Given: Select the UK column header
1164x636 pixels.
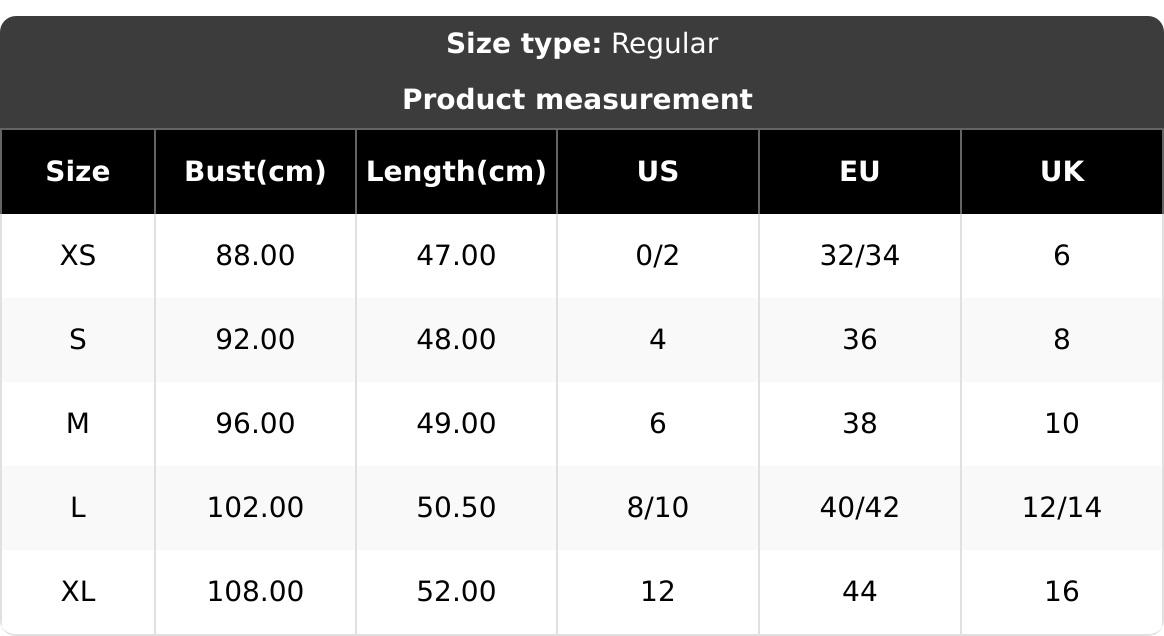Looking at the screenshot, I should click(1061, 172).
